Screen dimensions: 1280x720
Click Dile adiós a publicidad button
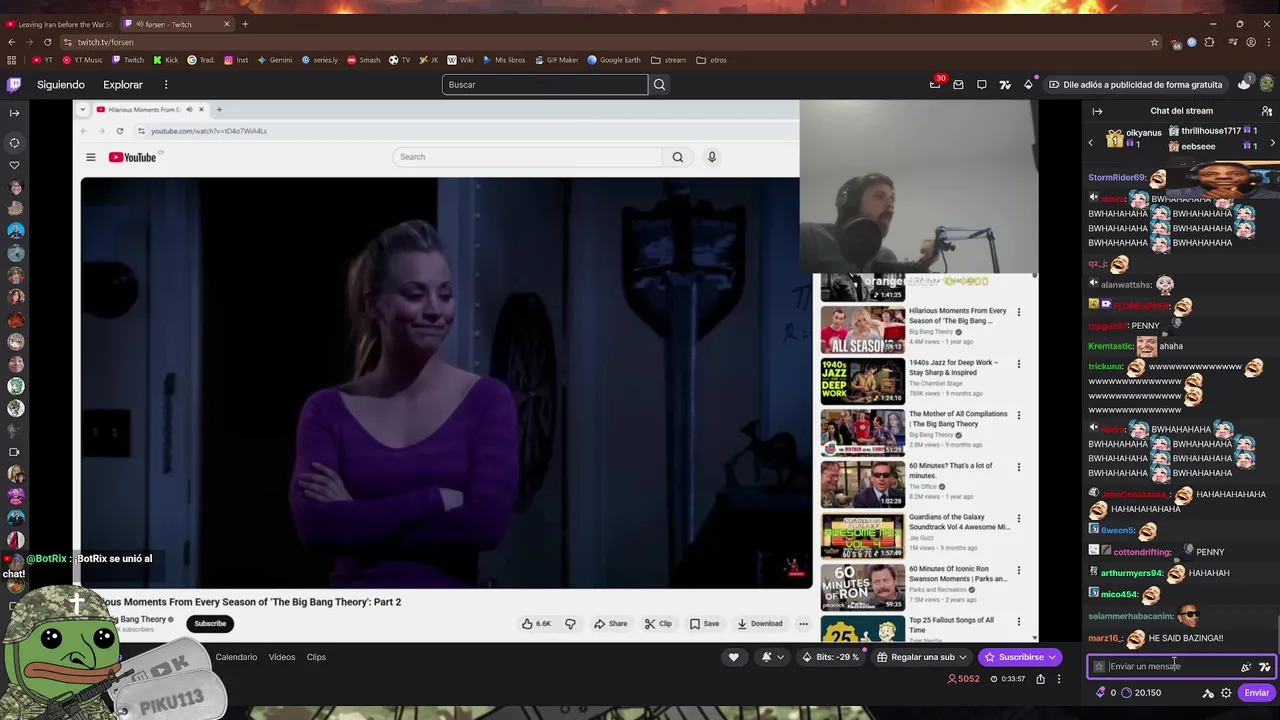pos(1135,85)
